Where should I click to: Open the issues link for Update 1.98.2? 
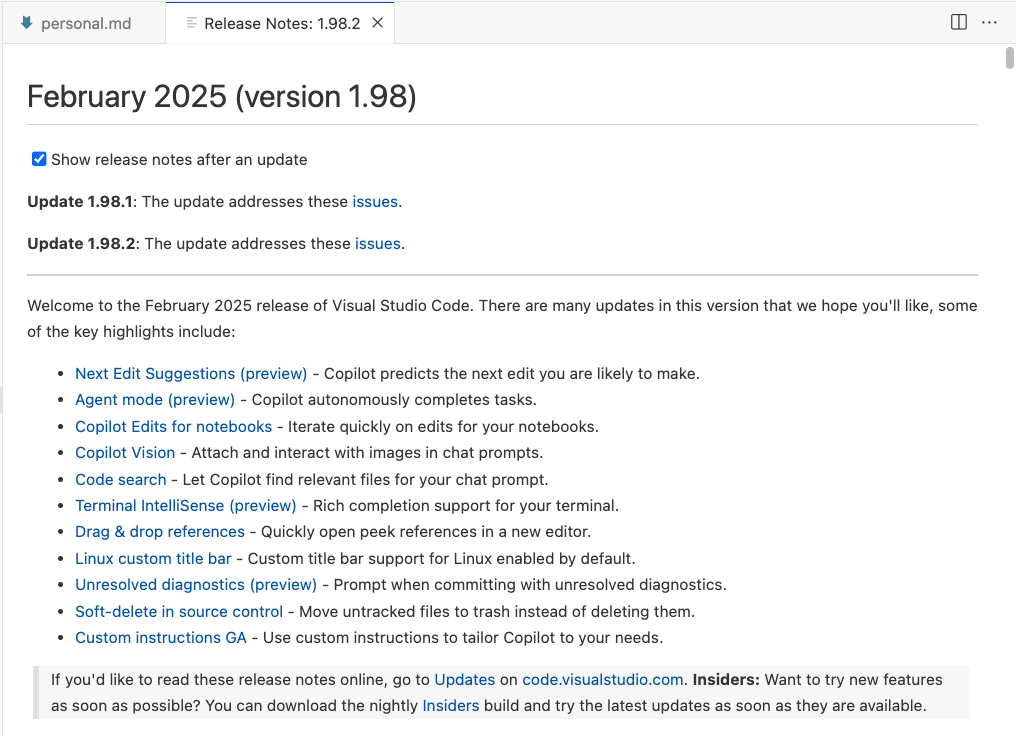pyautogui.click(x=378, y=244)
